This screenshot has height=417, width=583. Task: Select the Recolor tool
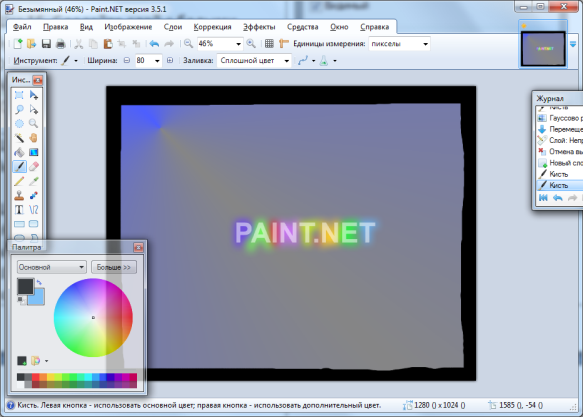pyautogui.click(x=33, y=195)
